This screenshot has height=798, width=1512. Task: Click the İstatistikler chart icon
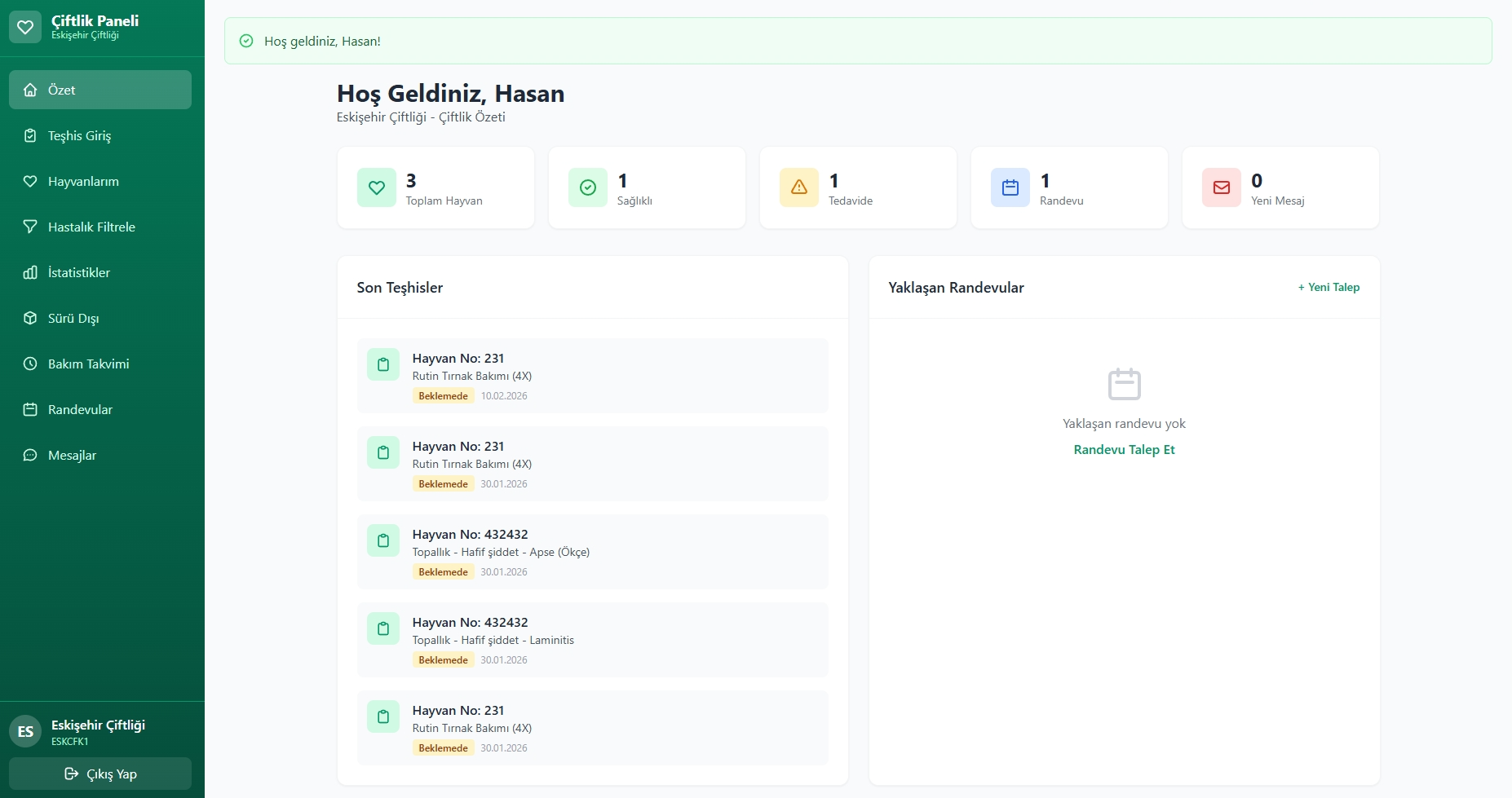click(30, 272)
